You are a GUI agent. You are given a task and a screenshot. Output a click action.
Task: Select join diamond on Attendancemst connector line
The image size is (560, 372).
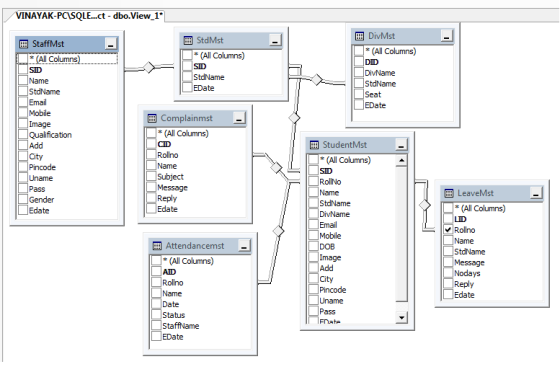point(278,231)
